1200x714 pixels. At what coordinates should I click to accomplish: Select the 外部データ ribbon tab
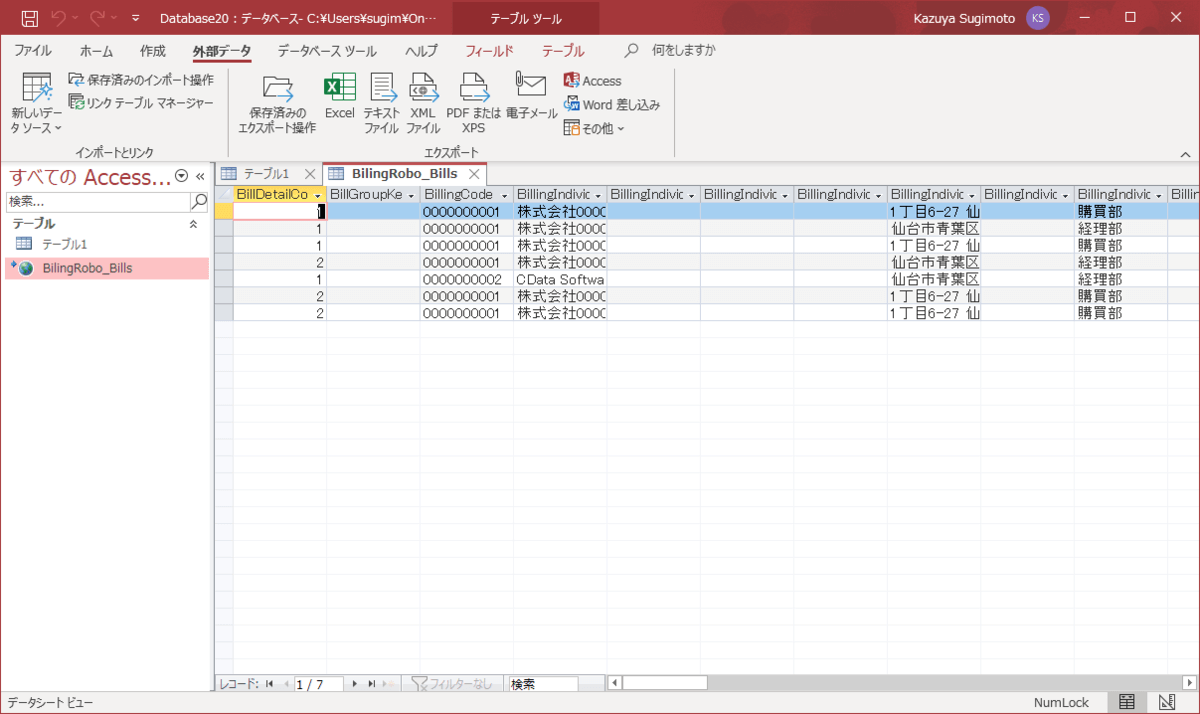222,51
